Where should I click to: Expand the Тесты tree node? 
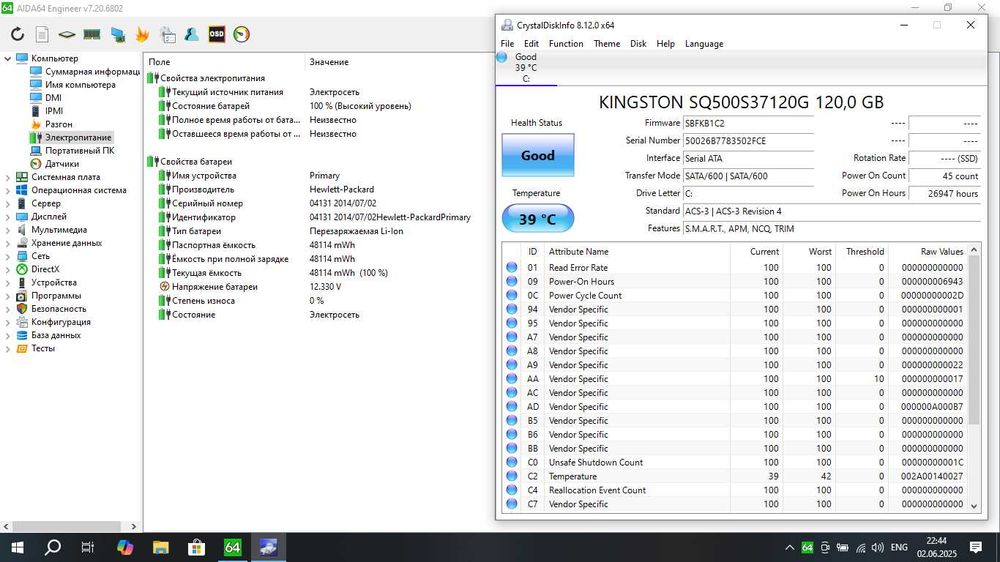tap(8, 348)
